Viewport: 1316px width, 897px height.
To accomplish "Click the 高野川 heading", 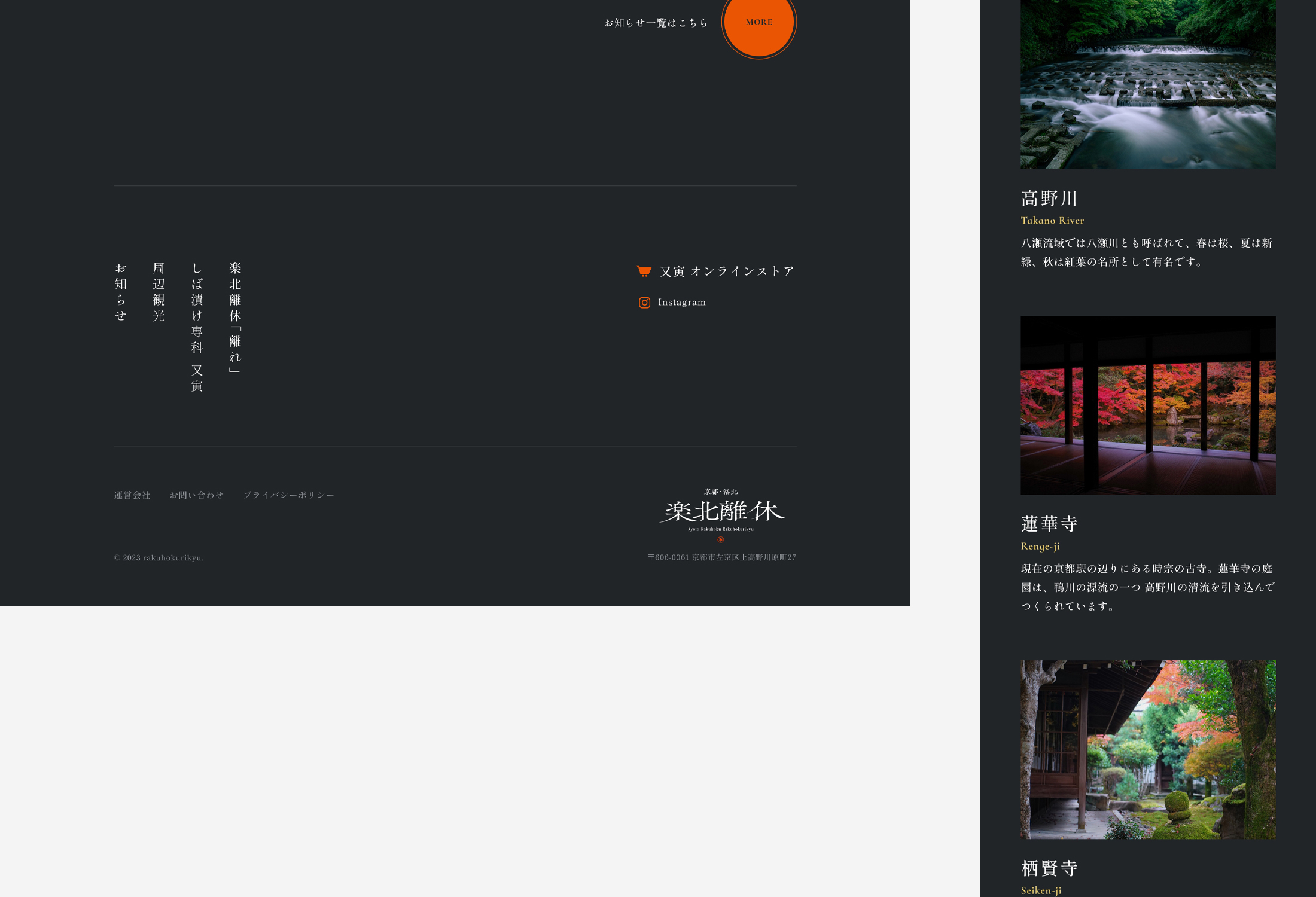I will tap(1049, 198).
